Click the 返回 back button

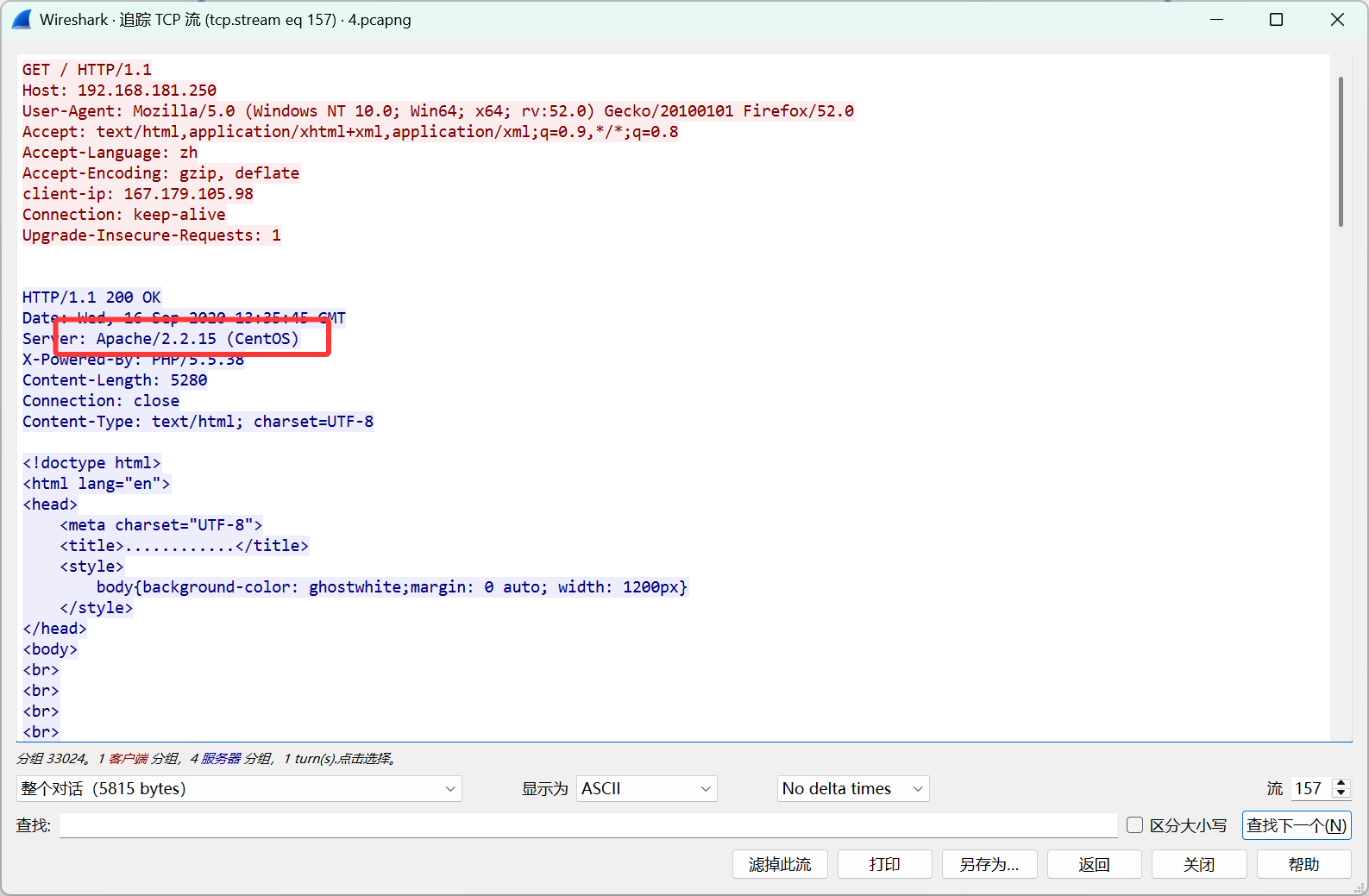(x=1094, y=864)
